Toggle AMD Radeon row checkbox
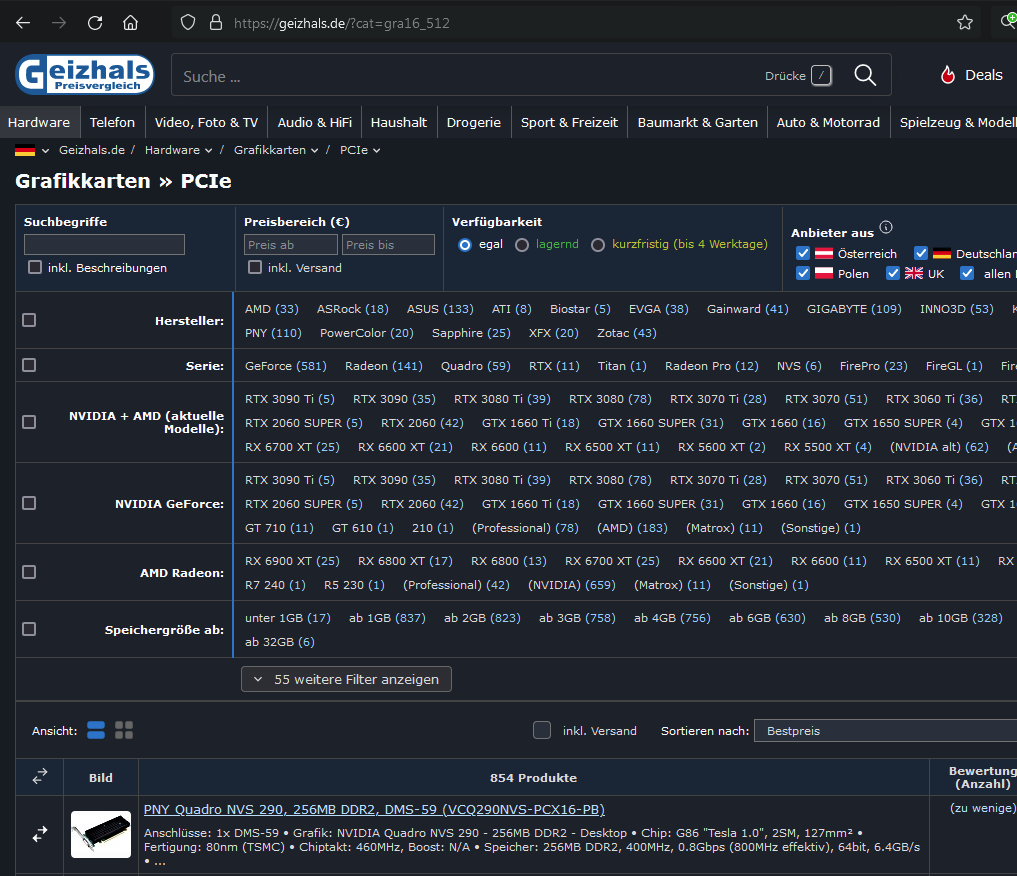Image resolution: width=1017 pixels, height=876 pixels. [29, 572]
